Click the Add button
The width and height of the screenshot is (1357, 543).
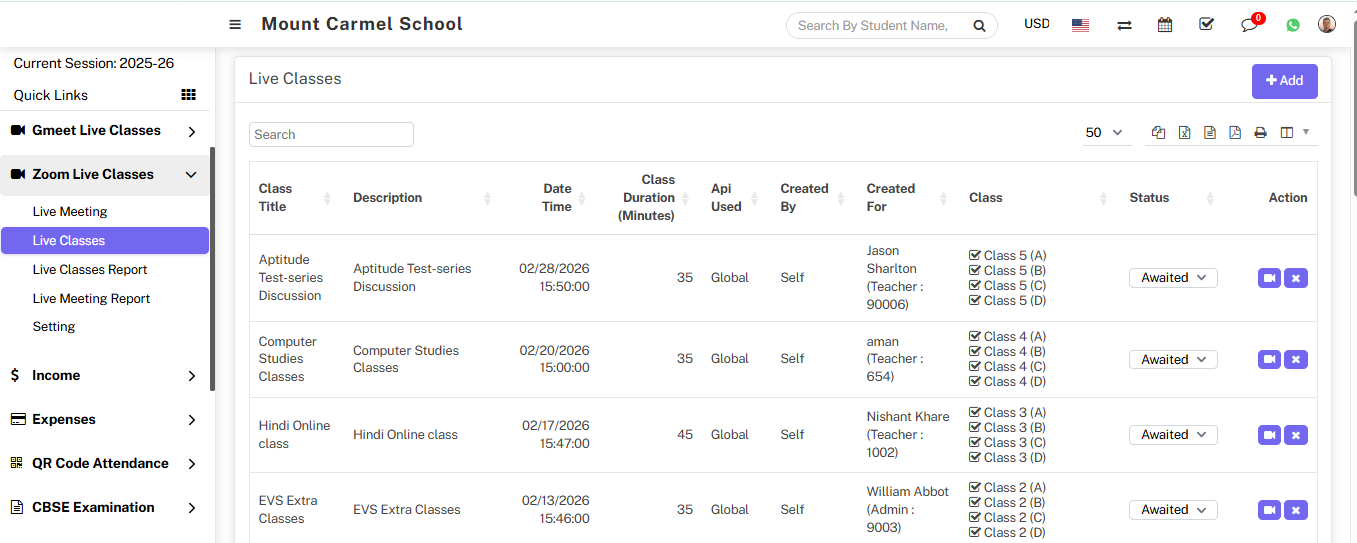[x=1284, y=81]
